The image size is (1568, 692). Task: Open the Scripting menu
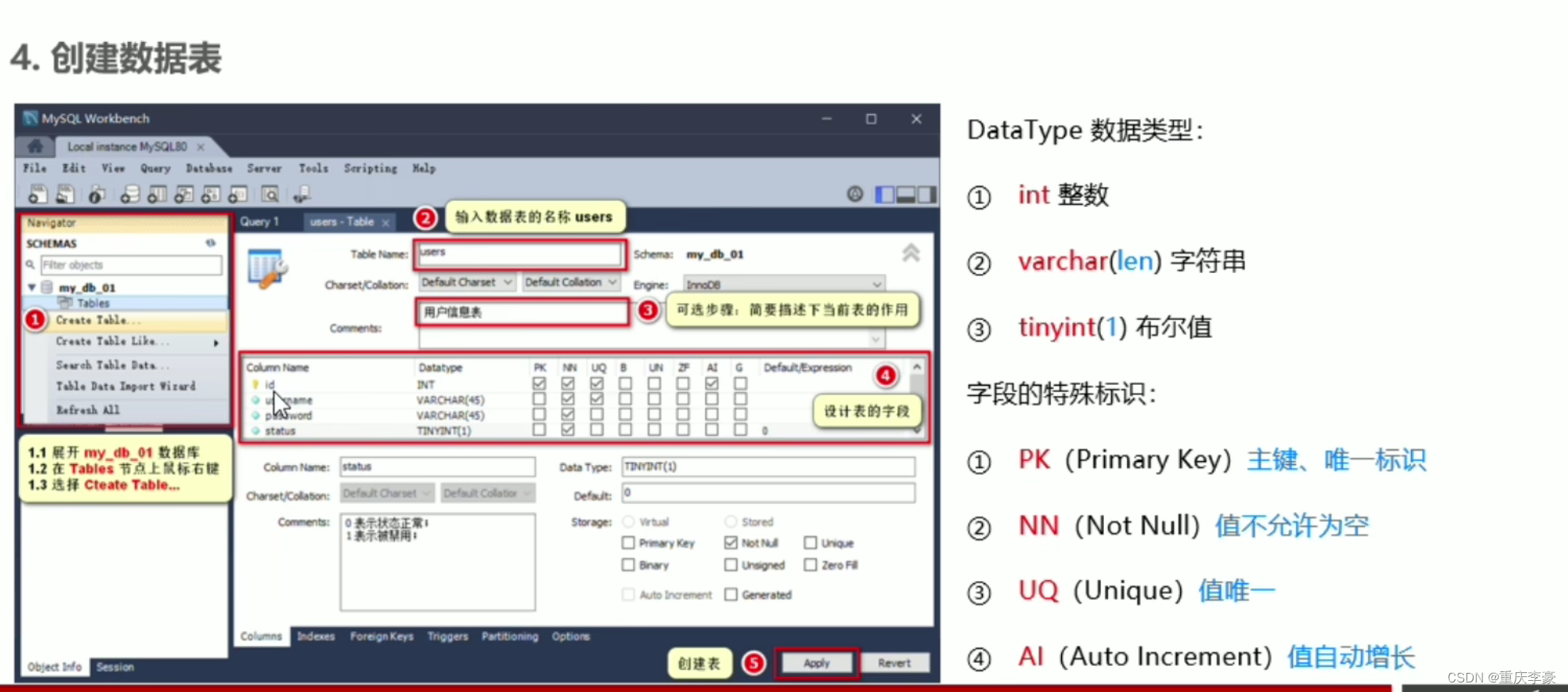370,168
